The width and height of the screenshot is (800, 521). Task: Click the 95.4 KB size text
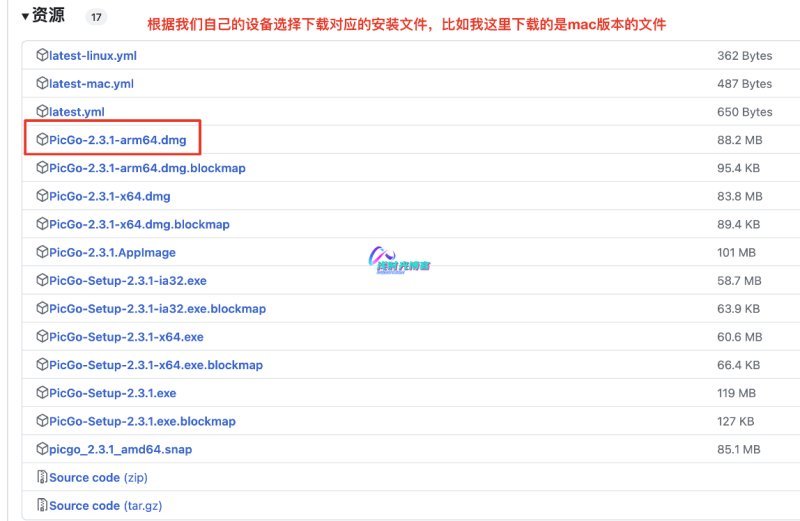(x=738, y=168)
